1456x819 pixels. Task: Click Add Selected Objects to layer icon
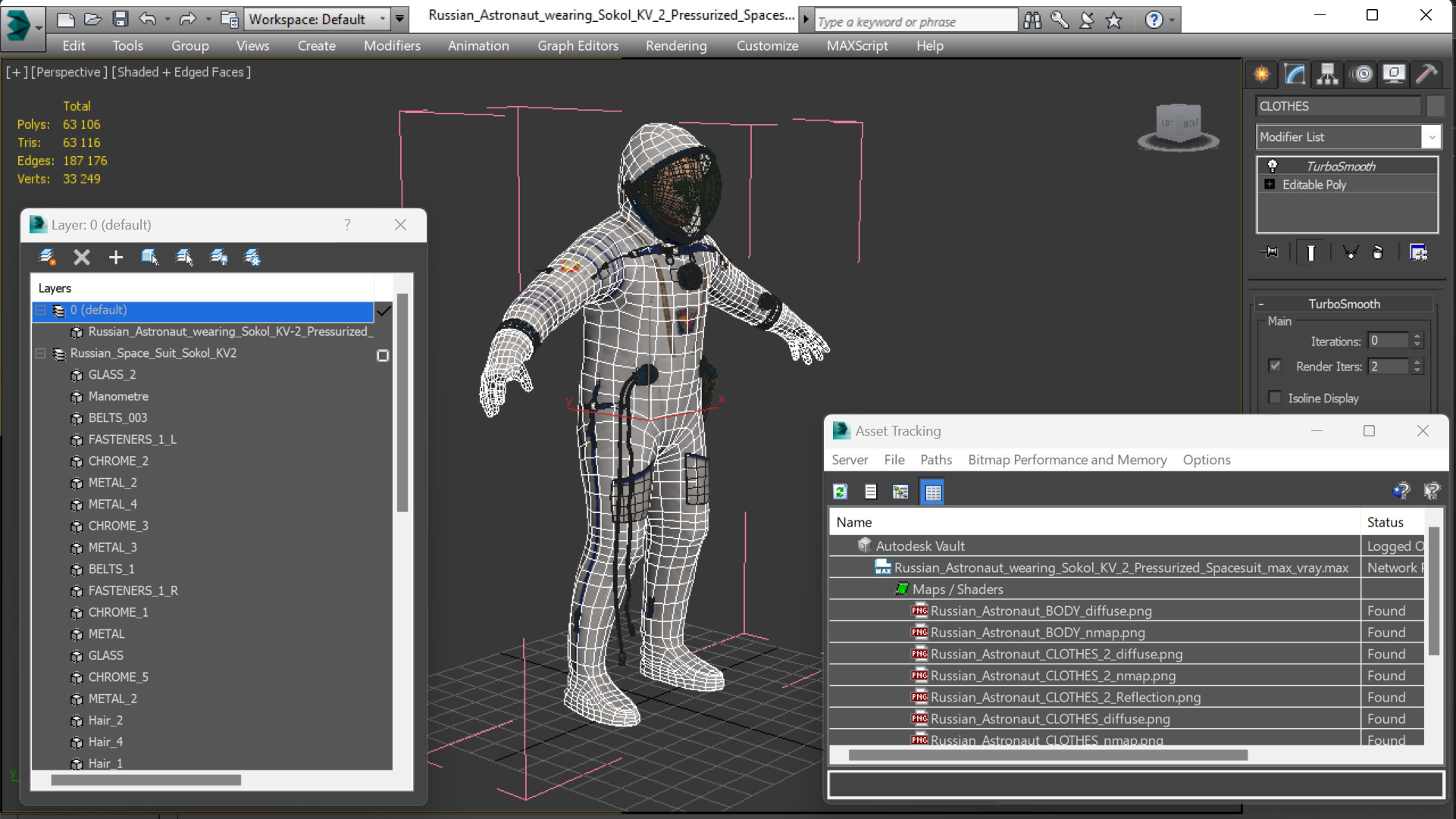coord(149,258)
